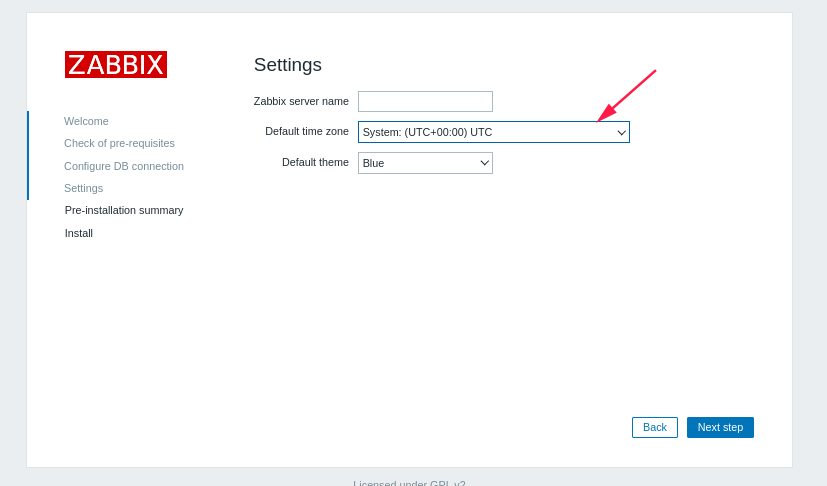Select Configure DB connection step
The image size is (827, 486).
pyautogui.click(x=124, y=166)
